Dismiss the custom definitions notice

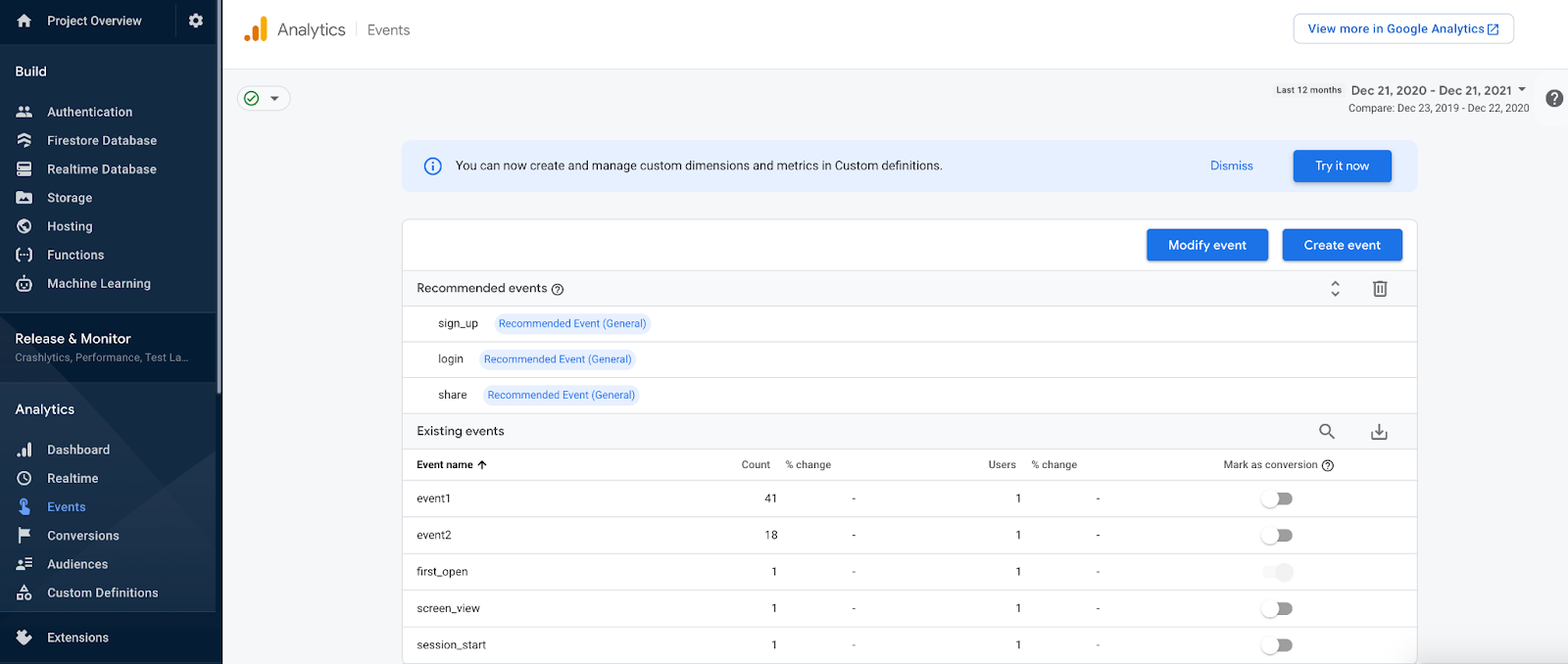coord(1231,166)
